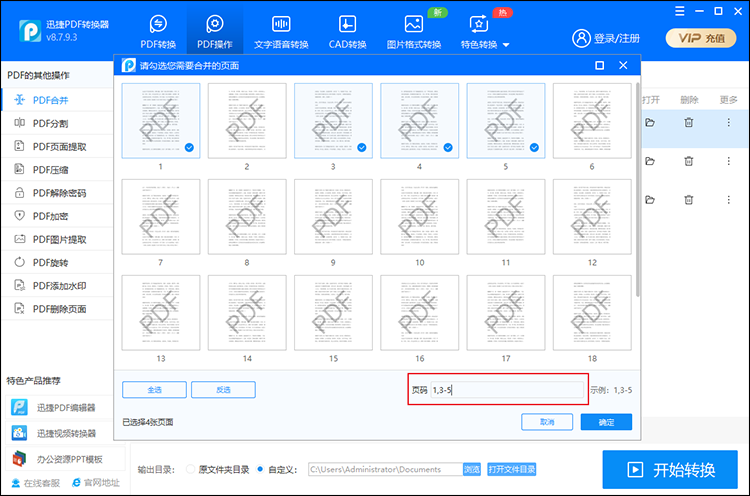Viewport: 750px width, 496px height.
Task: Close the page selection dialog
Action: (623, 66)
